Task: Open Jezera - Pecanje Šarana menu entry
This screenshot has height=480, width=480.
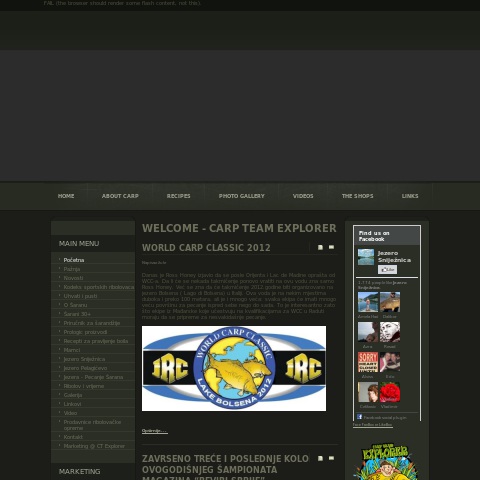Action: (93, 377)
